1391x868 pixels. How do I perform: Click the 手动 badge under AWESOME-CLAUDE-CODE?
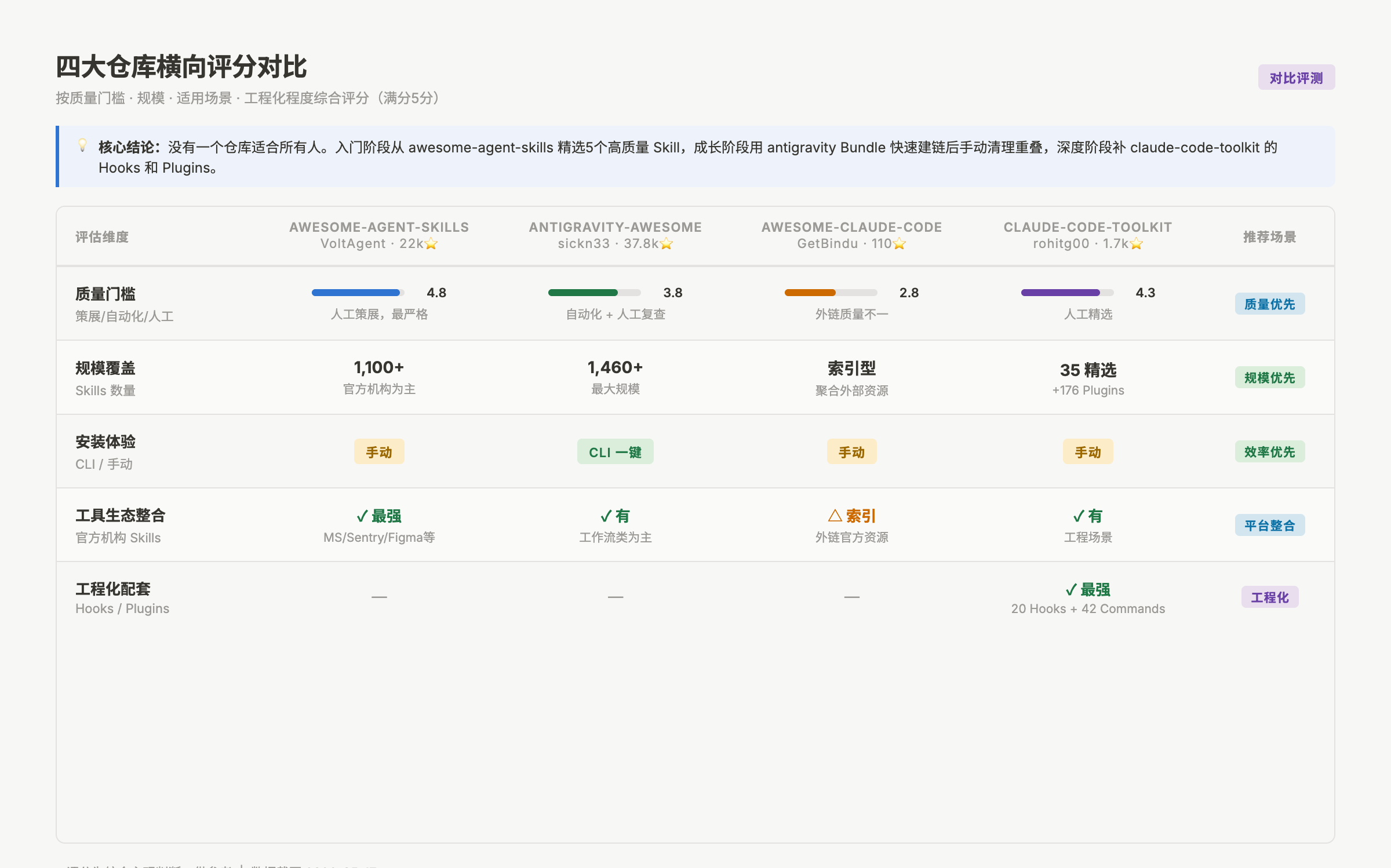click(851, 451)
